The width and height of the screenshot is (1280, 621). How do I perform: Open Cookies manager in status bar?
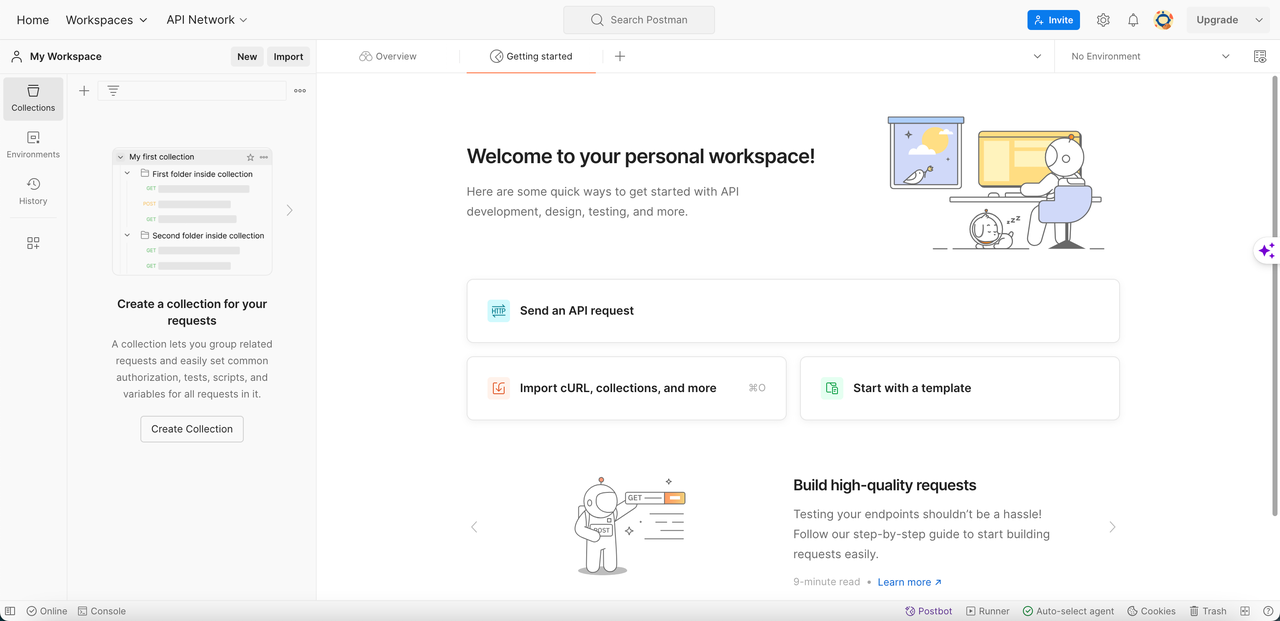pos(1151,611)
